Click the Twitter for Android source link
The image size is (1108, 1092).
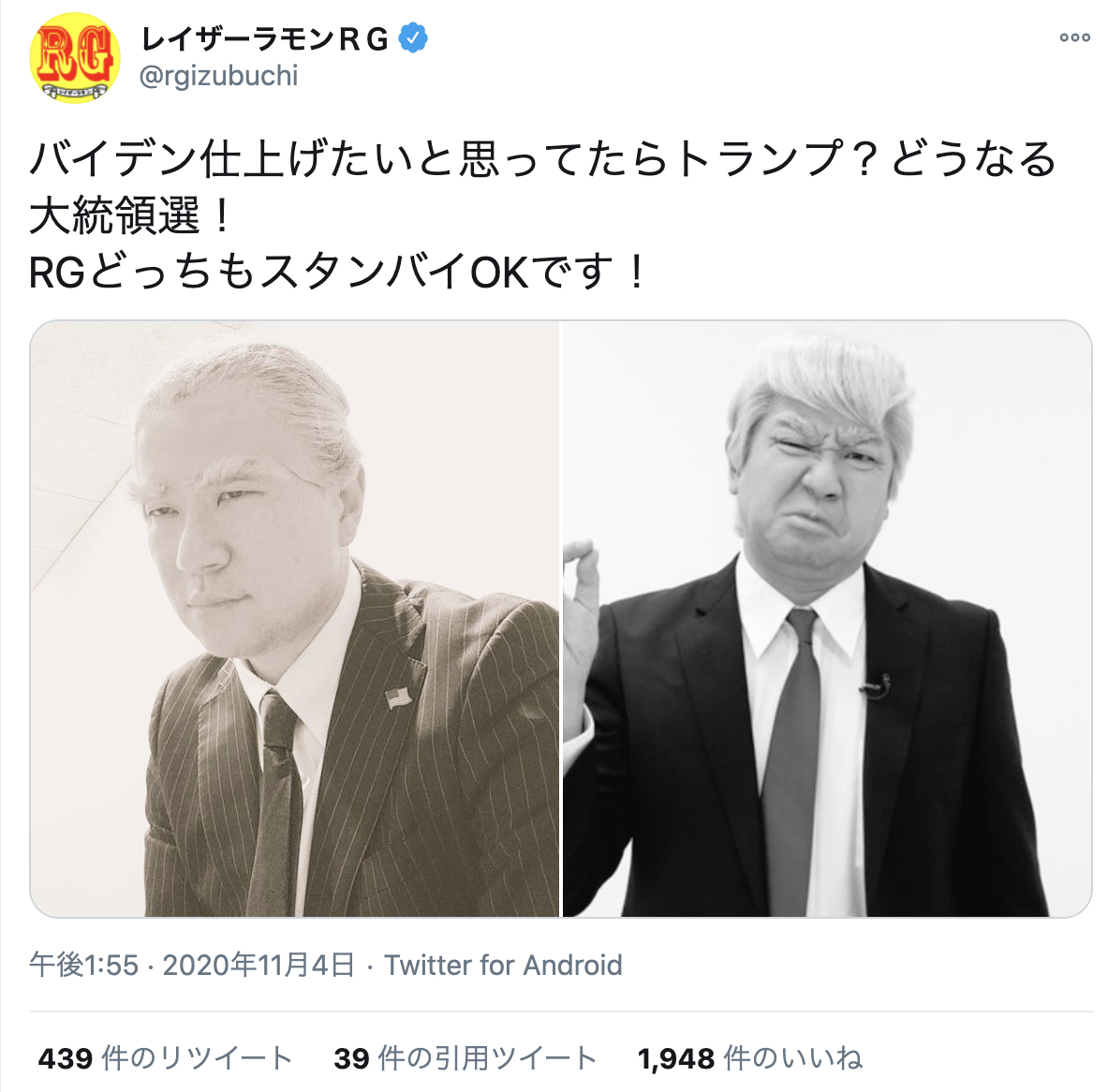(503, 965)
